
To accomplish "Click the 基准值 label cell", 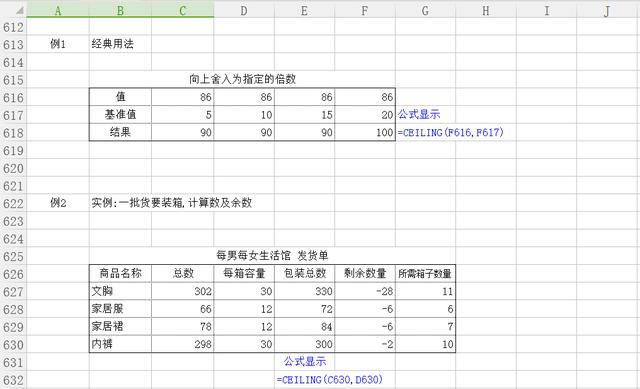I will pos(120,115).
